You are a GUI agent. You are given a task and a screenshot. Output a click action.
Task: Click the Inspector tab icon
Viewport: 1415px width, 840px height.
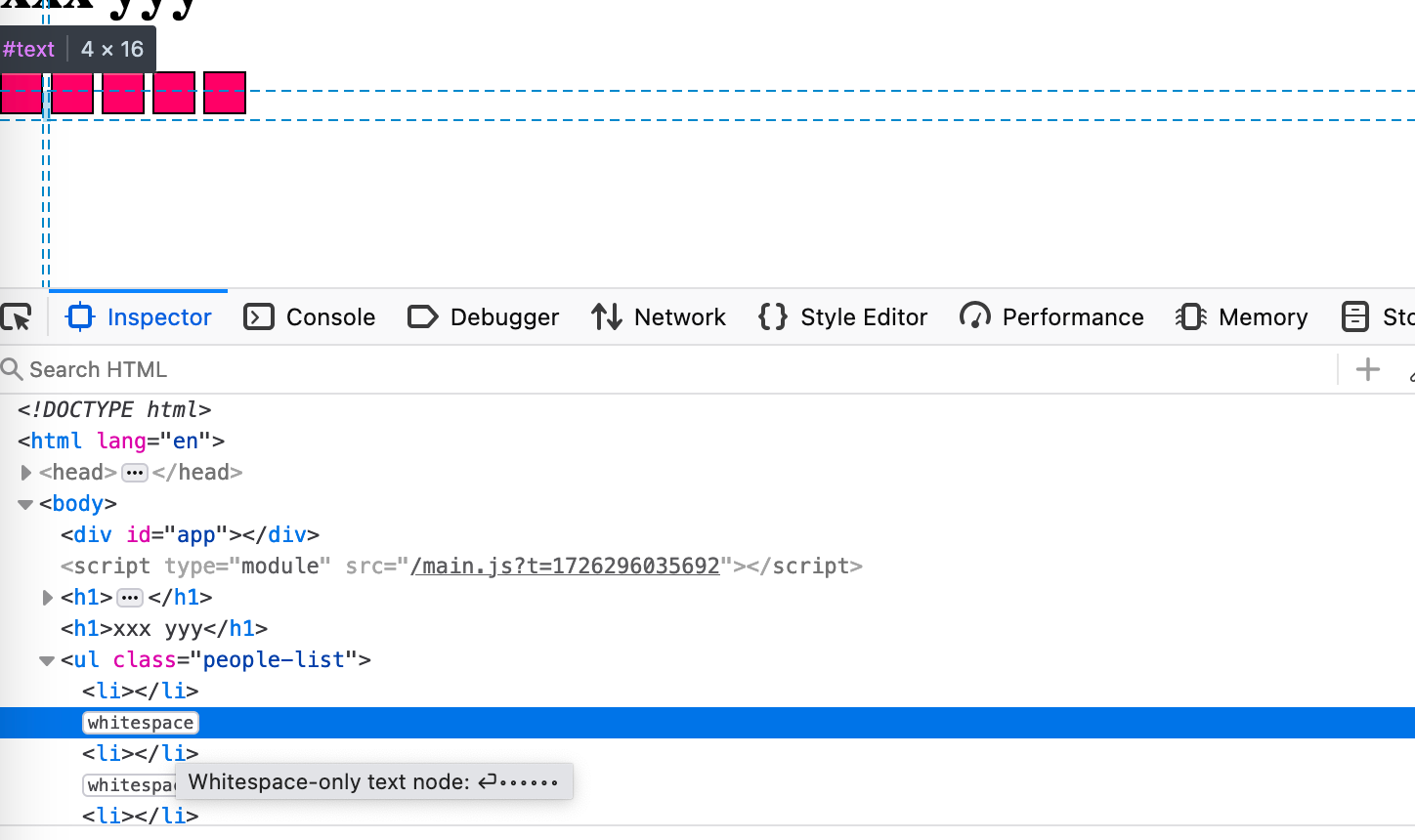click(80, 317)
